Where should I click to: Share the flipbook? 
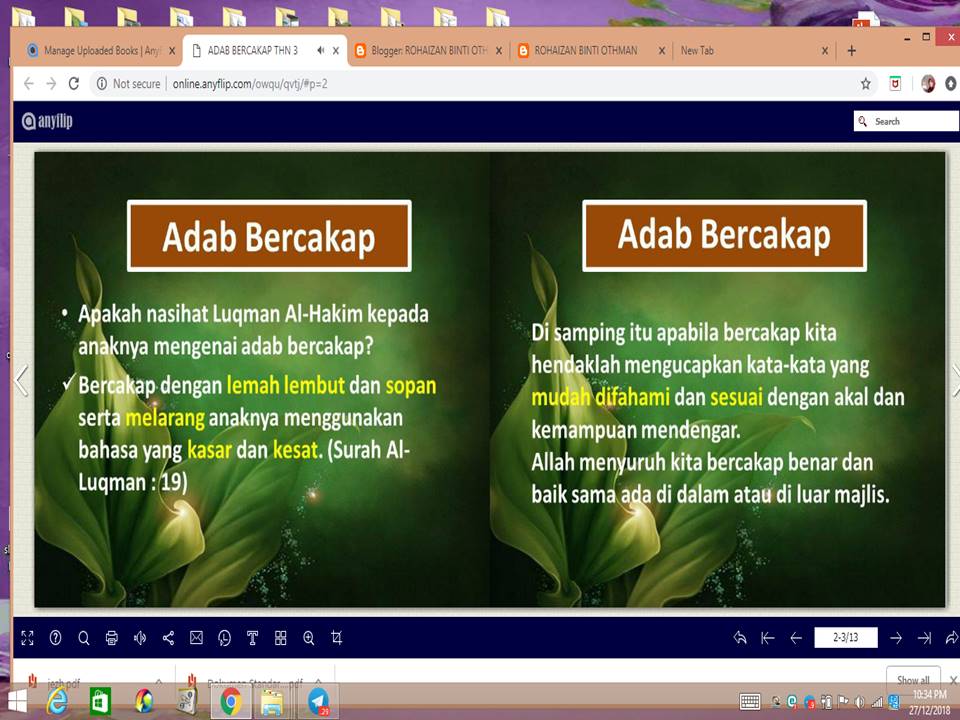pos(168,637)
